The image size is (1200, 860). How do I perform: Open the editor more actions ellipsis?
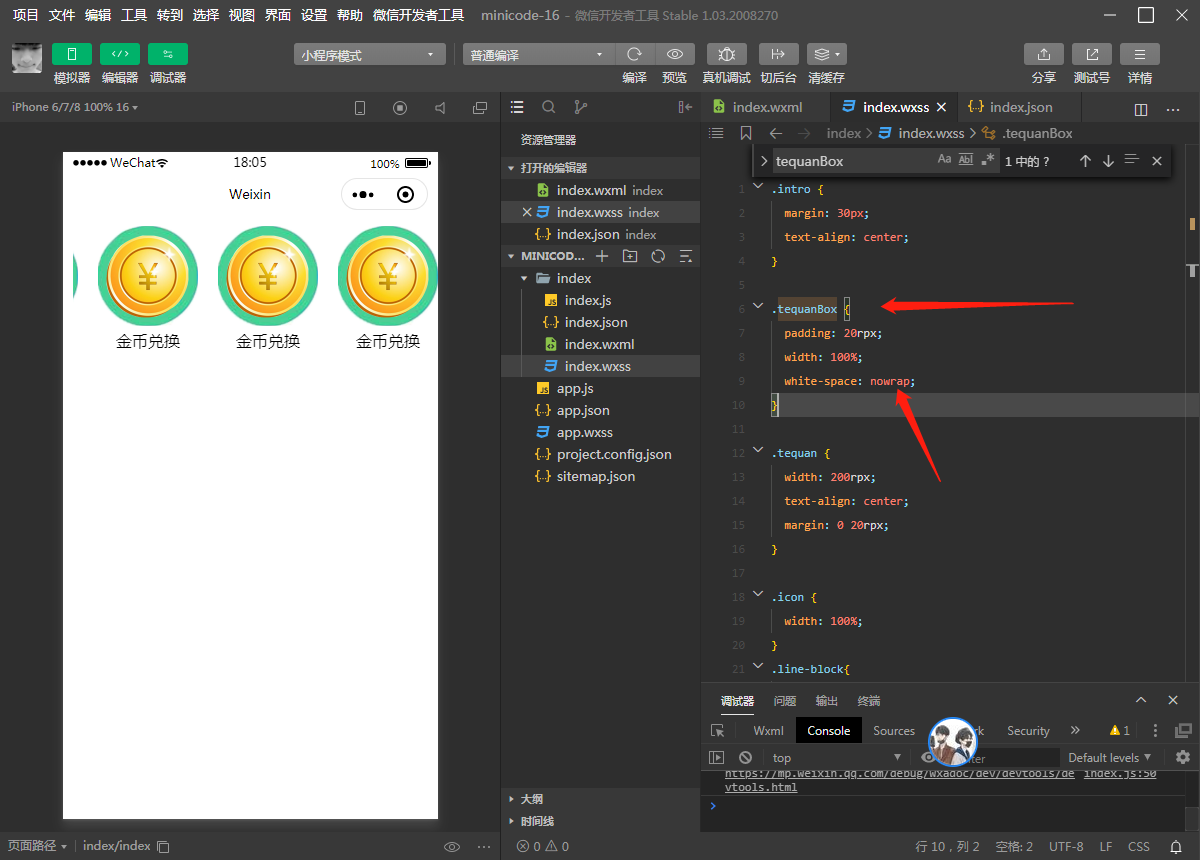click(1173, 109)
